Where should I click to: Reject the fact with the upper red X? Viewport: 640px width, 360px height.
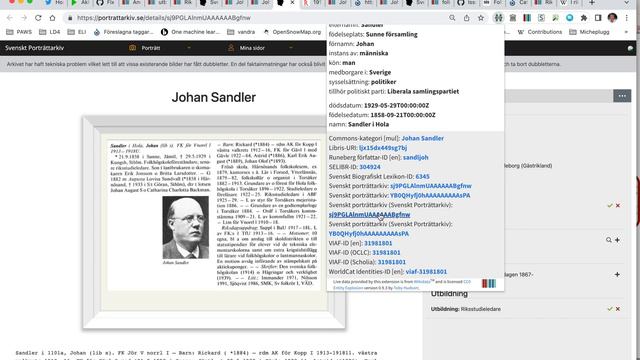click(618, 206)
